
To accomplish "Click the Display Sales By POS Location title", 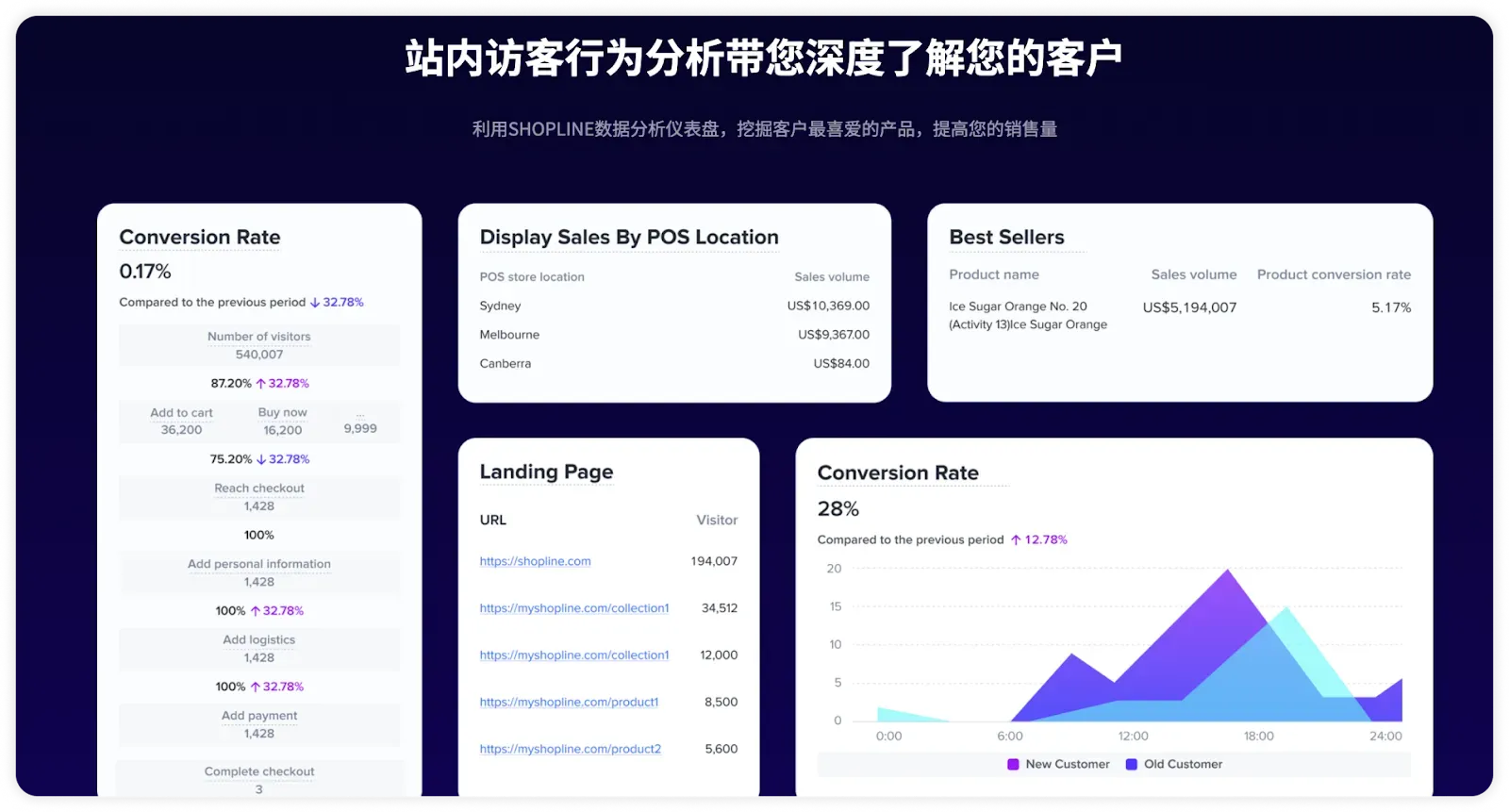I will point(629,238).
